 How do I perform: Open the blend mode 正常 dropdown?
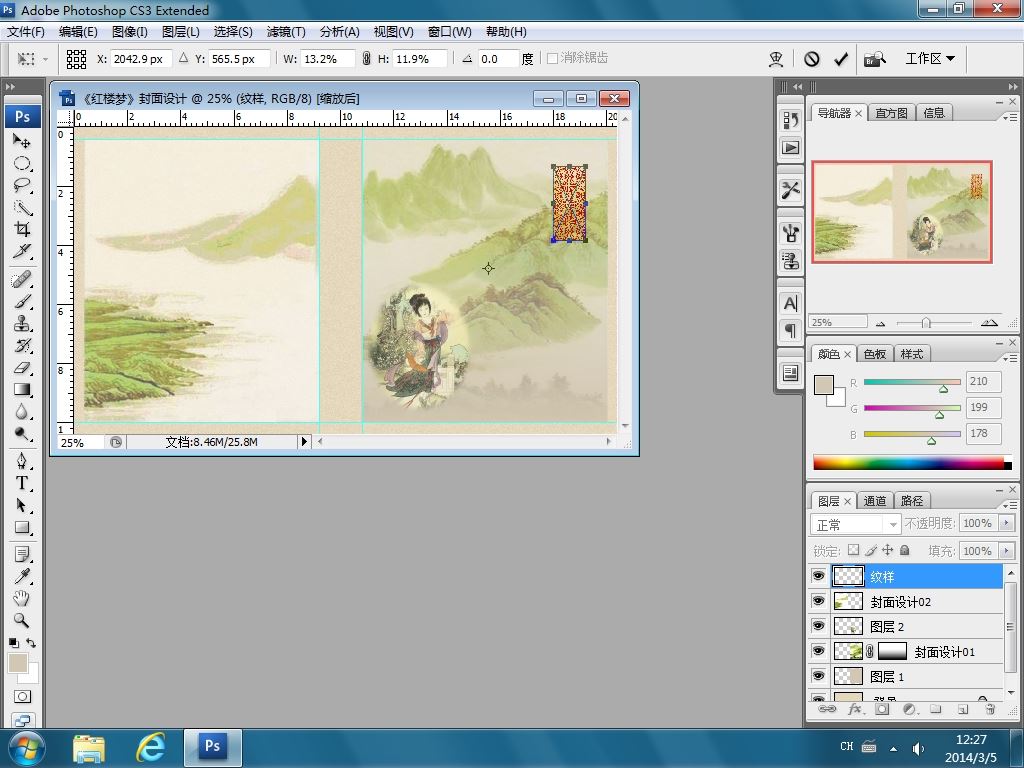[855, 524]
